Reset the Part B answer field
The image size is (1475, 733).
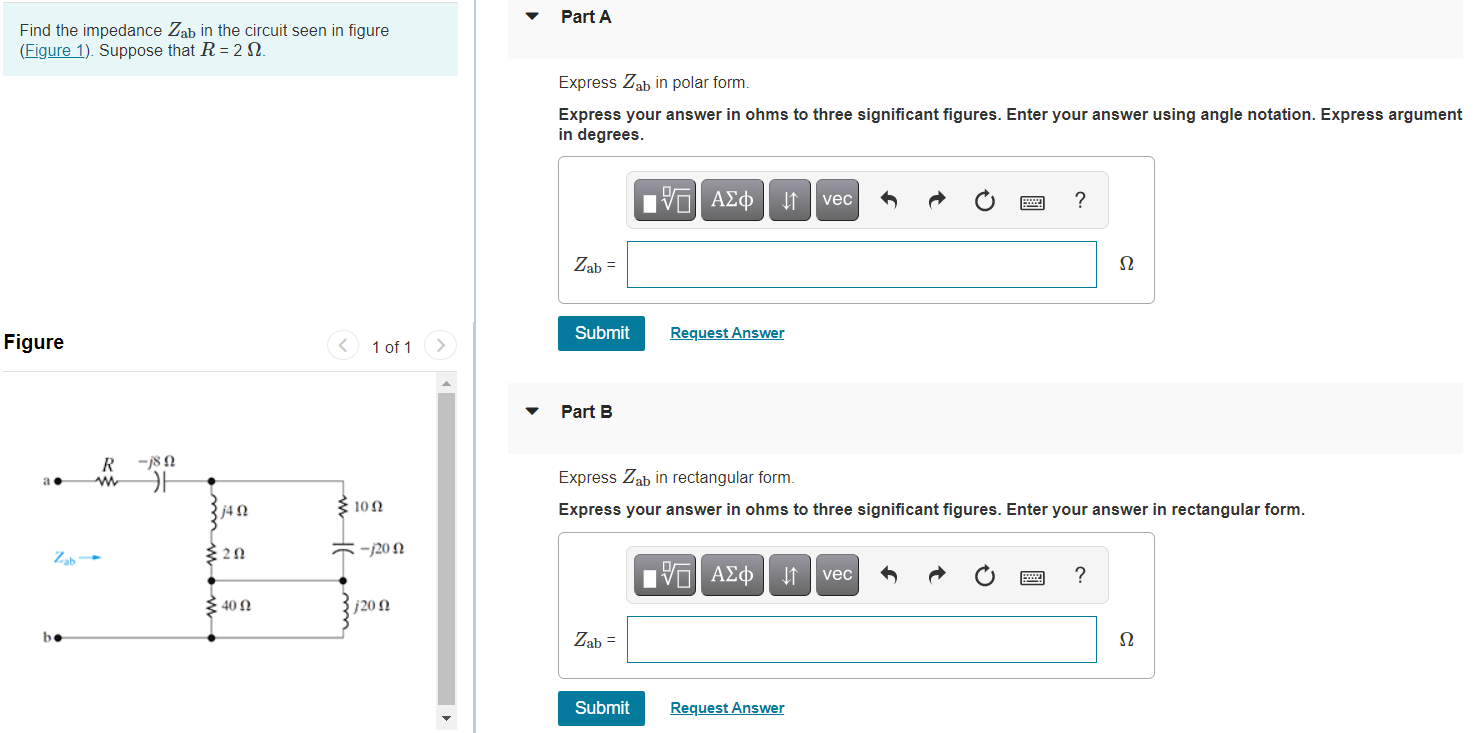tap(985, 576)
